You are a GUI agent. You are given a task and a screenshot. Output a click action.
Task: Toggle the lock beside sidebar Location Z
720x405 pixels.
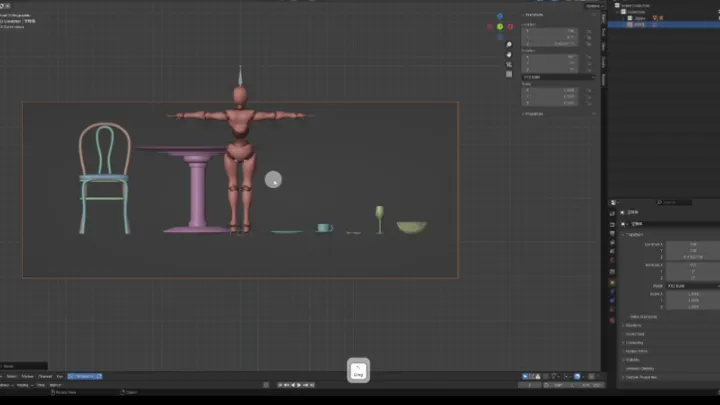click(588, 44)
